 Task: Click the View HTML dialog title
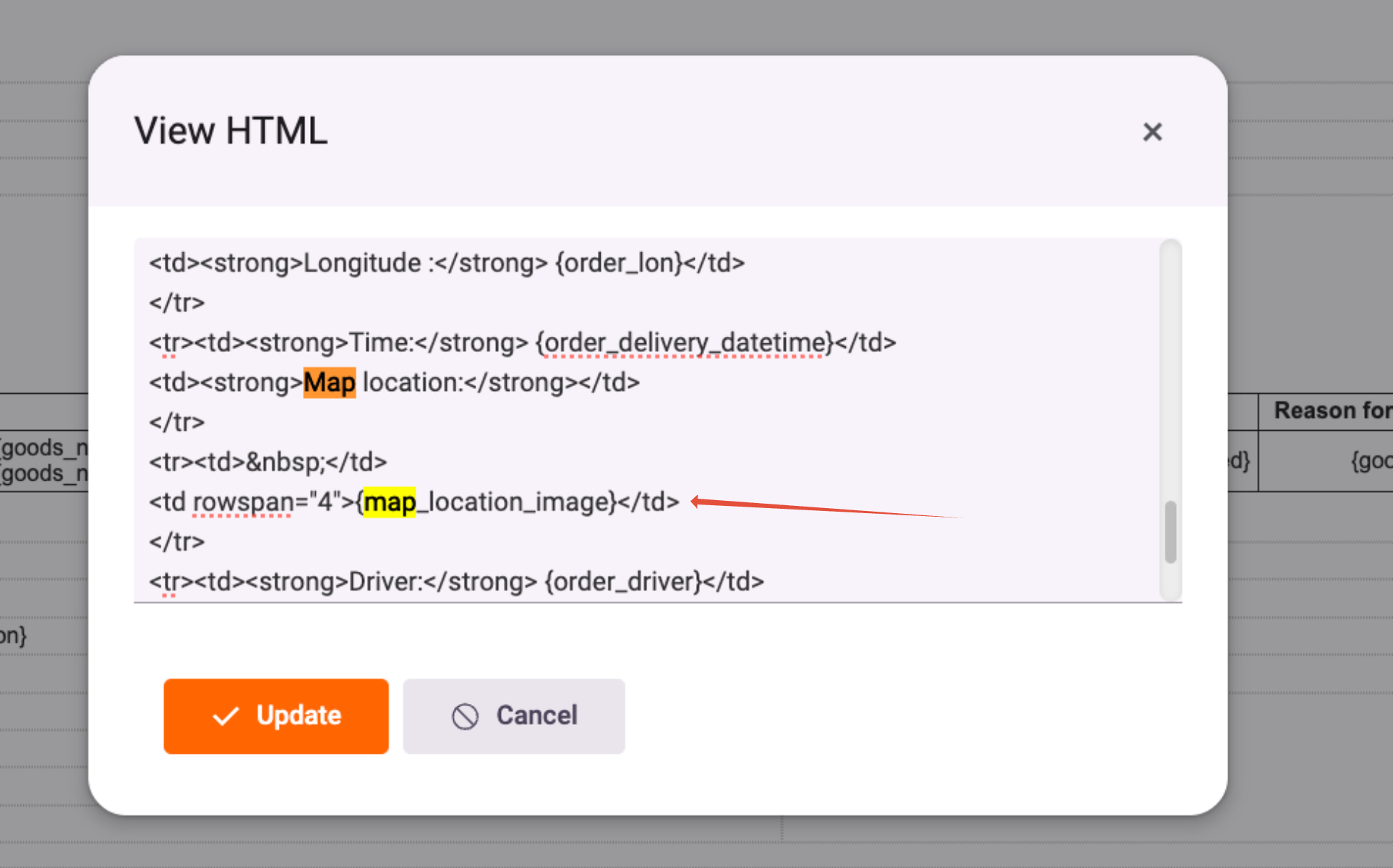[231, 132]
